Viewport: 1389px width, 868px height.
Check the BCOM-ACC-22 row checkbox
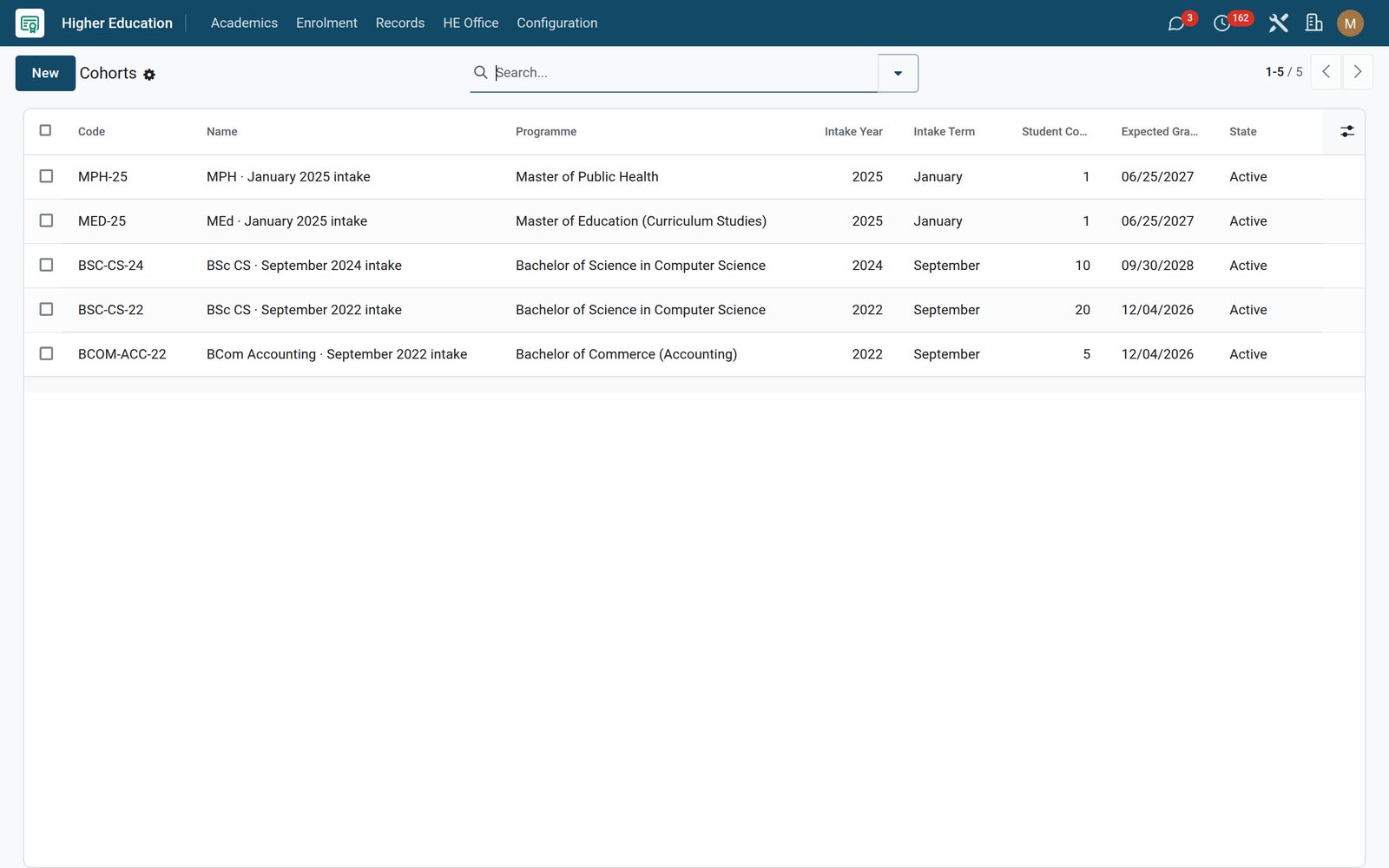[x=46, y=353]
